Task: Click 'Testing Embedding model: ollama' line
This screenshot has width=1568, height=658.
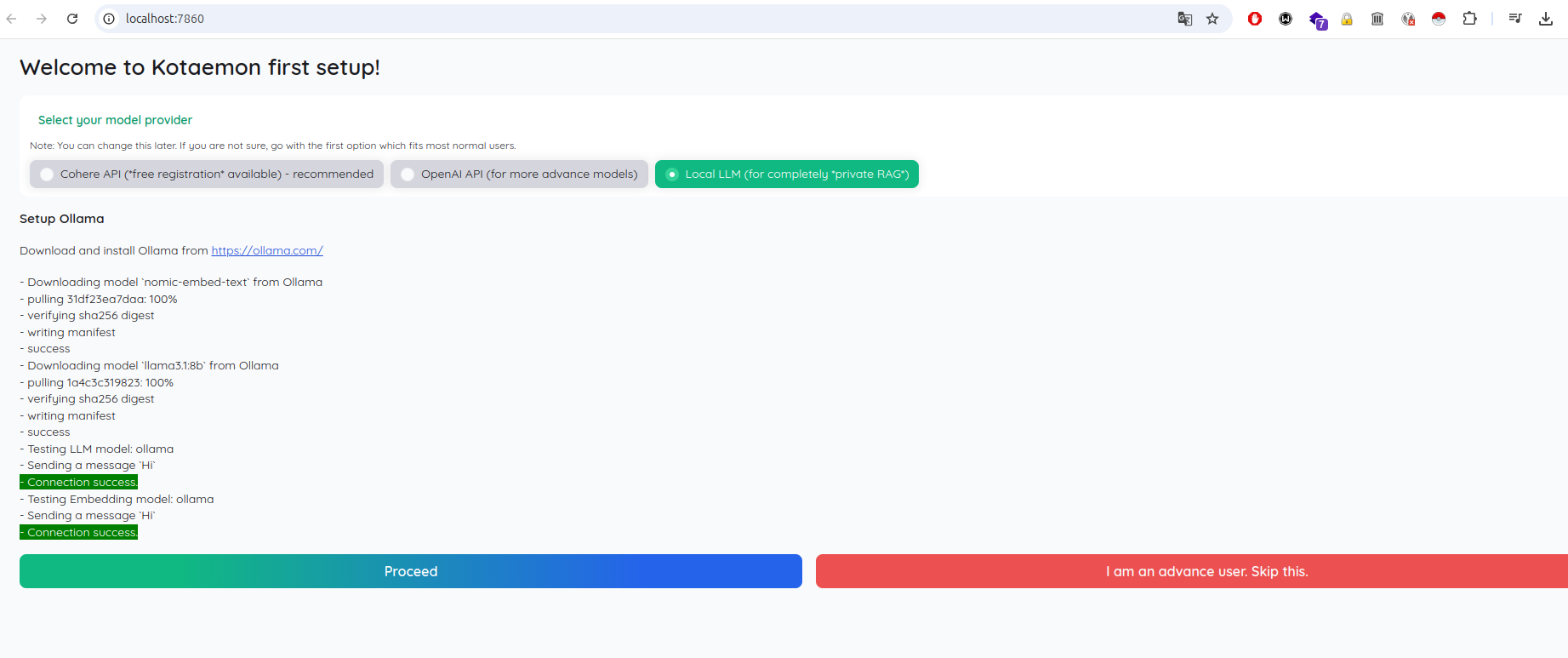Action: [x=117, y=499]
